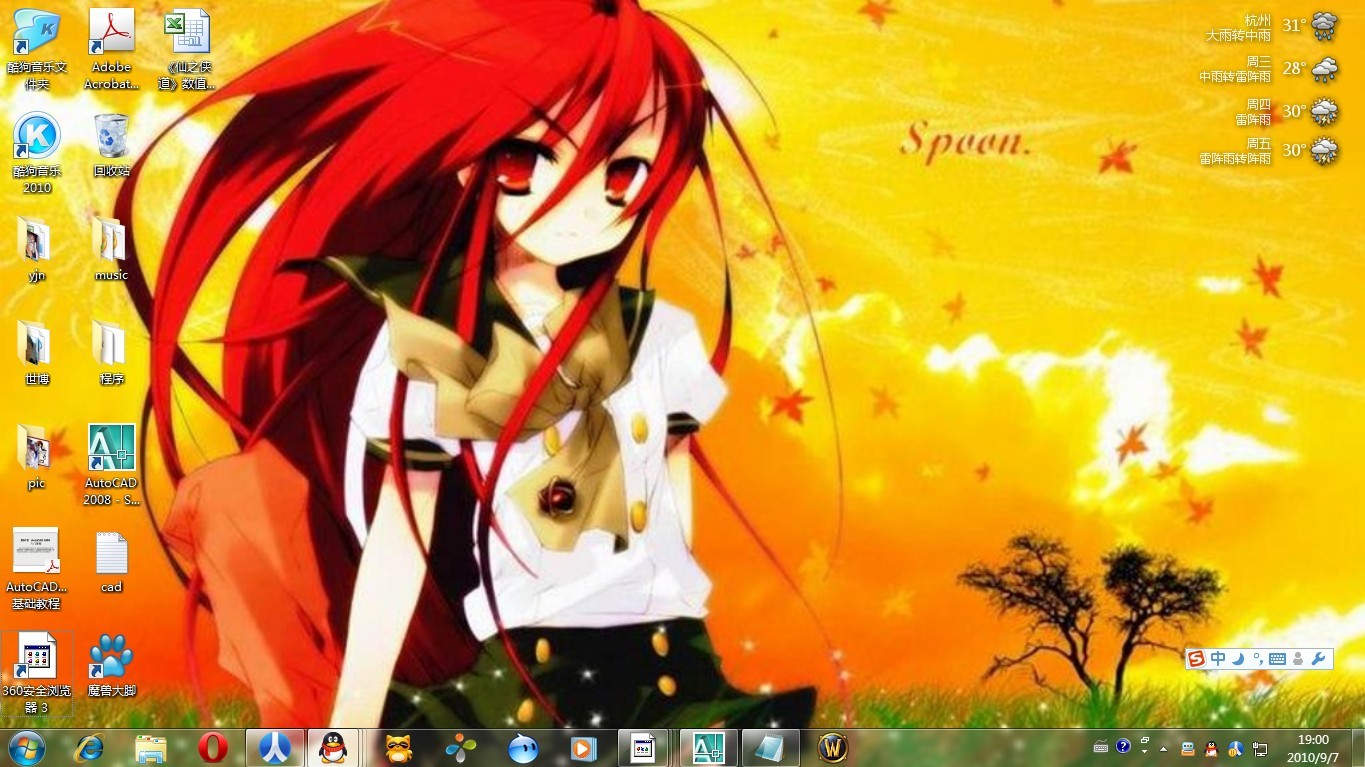1365x767 pixels.
Task: Select the AutoCAD 基础教程 PDF file
Action: (x=37, y=568)
